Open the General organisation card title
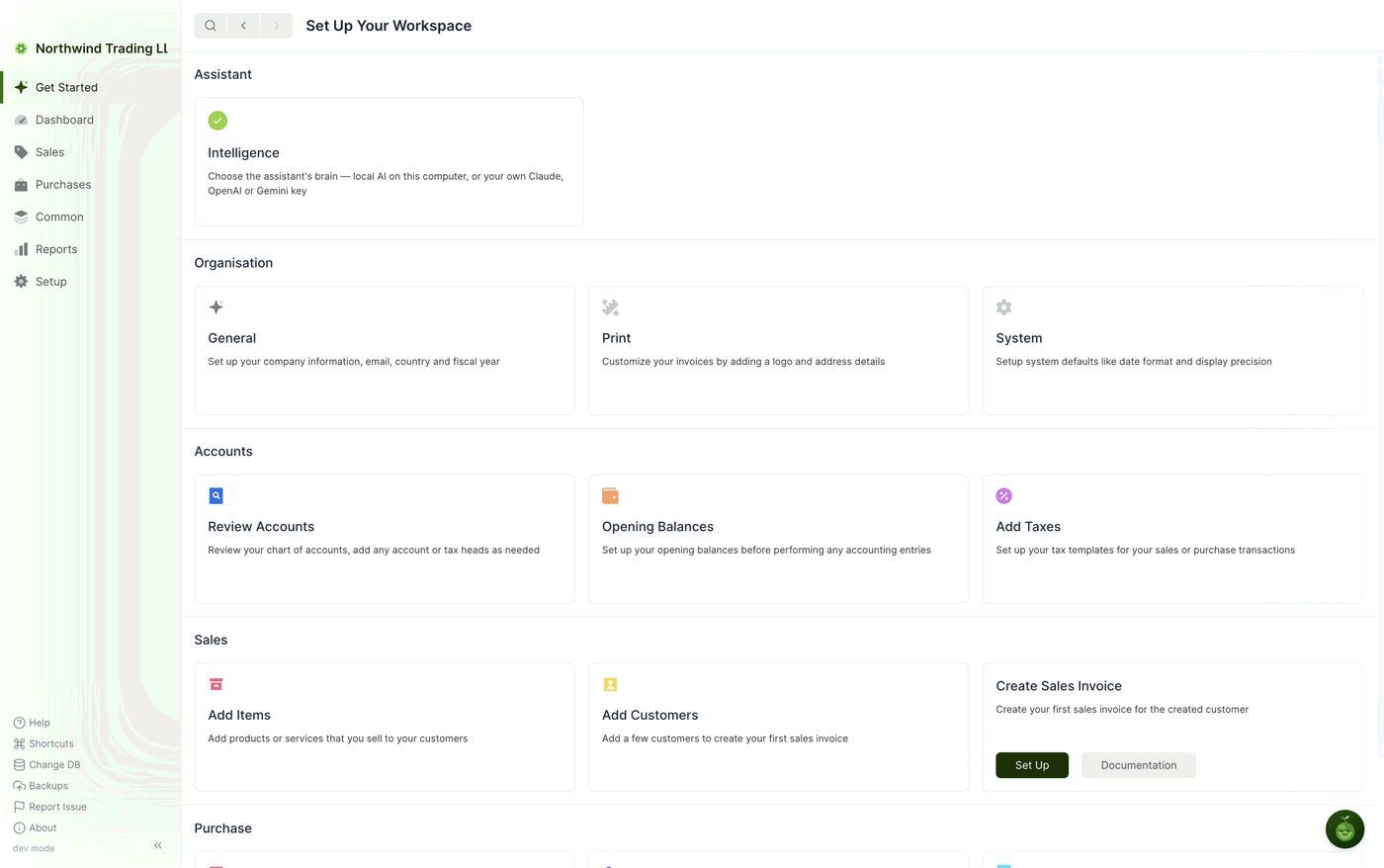Screen dimensions: 1384x868 click(x=232, y=338)
